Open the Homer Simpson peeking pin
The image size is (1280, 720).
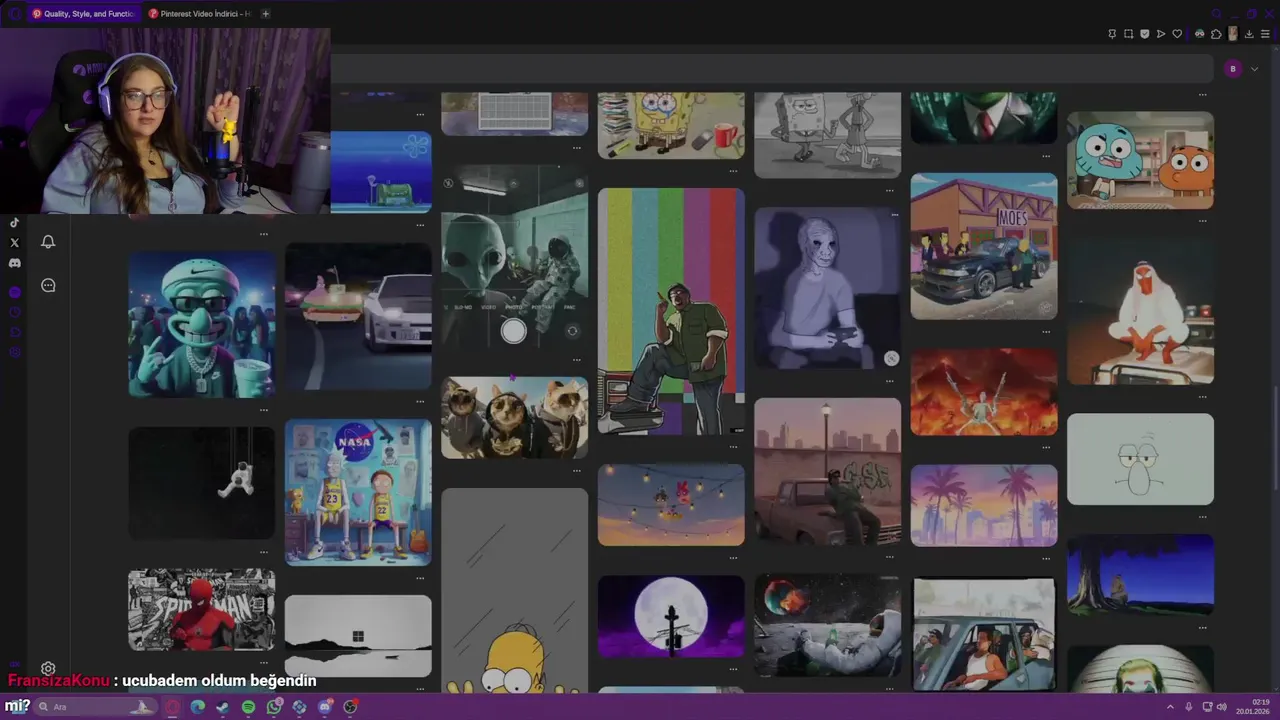click(x=514, y=591)
